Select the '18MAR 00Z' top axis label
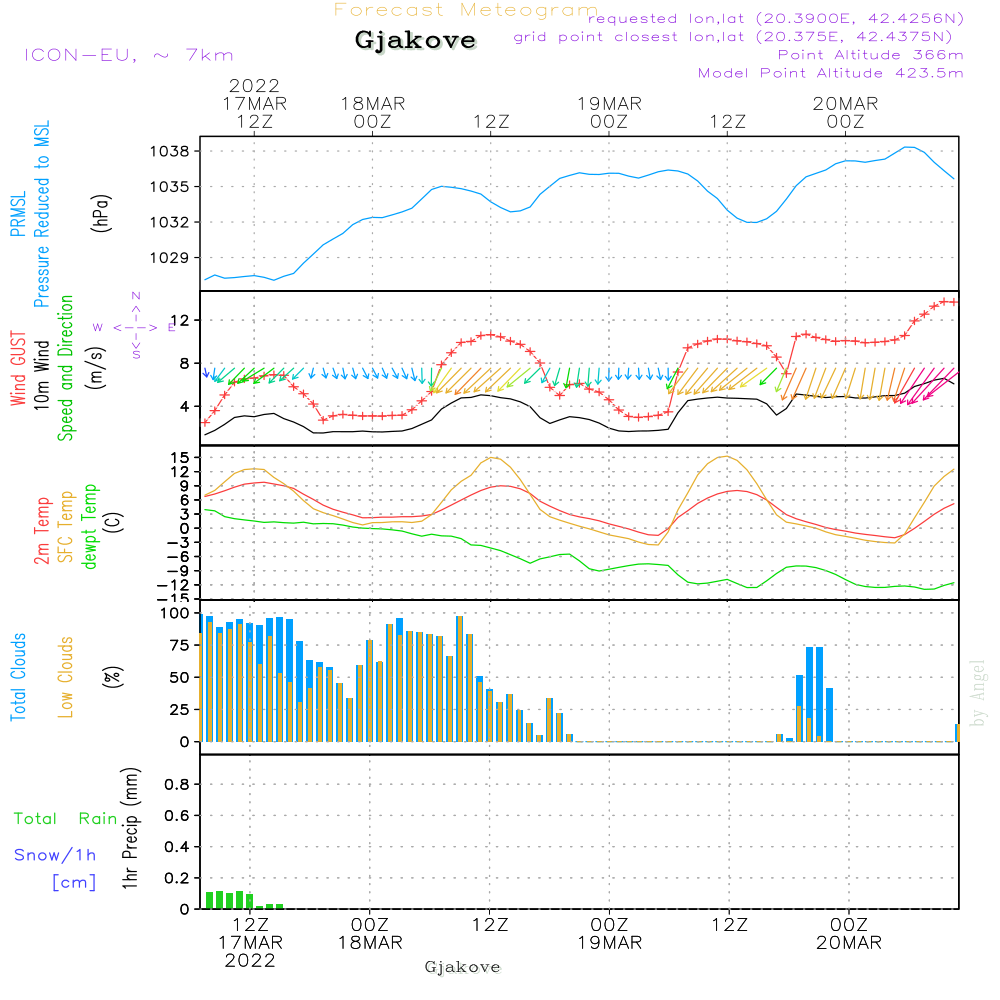 click(372, 112)
